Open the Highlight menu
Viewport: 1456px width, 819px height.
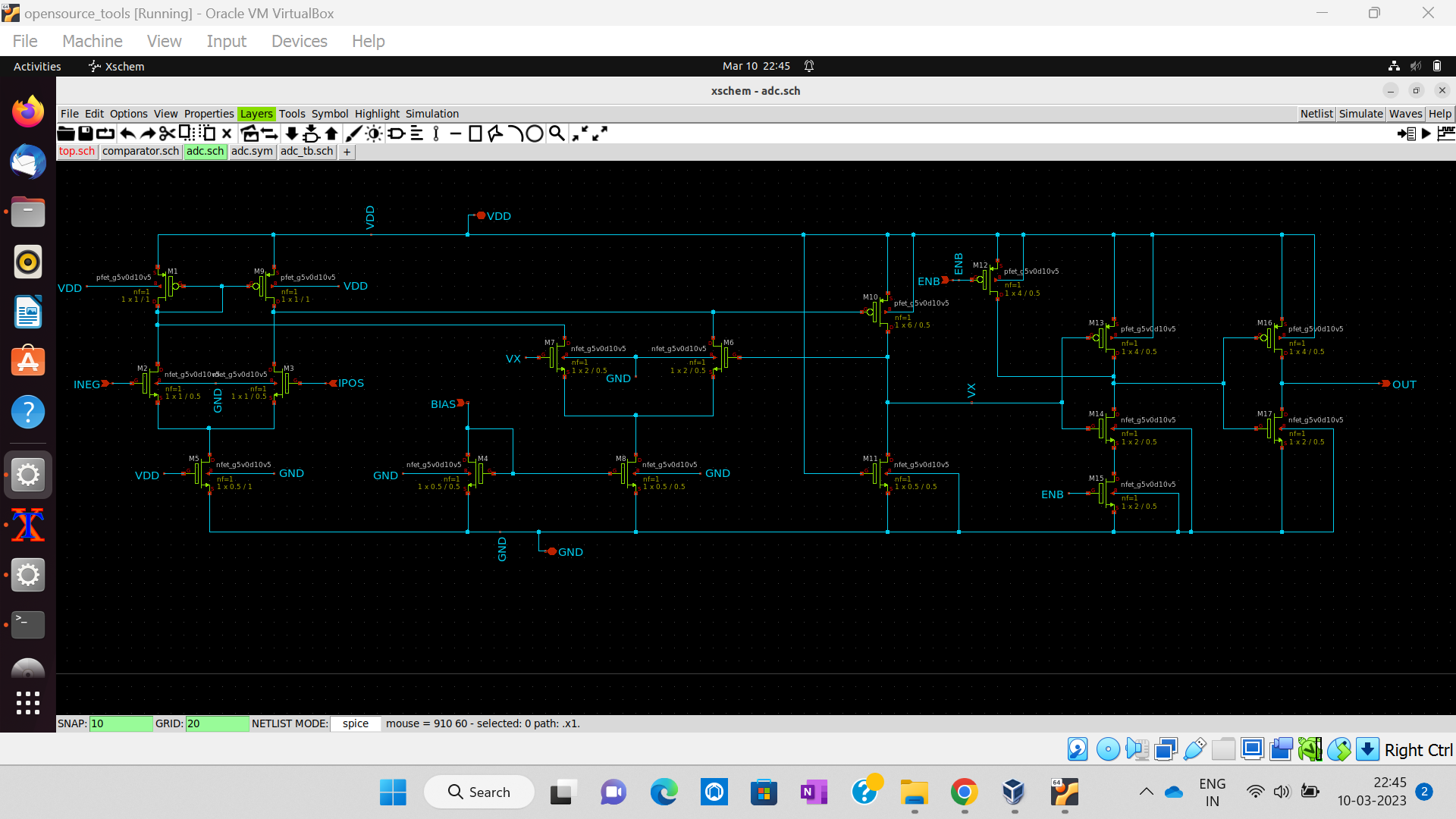tap(377, 114)
